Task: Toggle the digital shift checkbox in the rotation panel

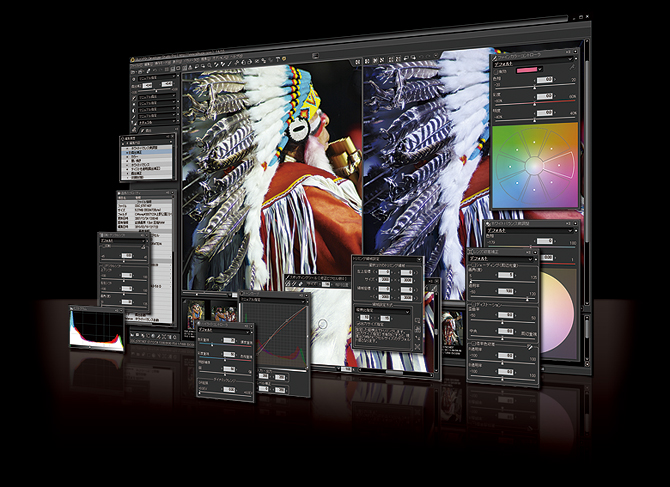Action: click(x=103, y=266)
